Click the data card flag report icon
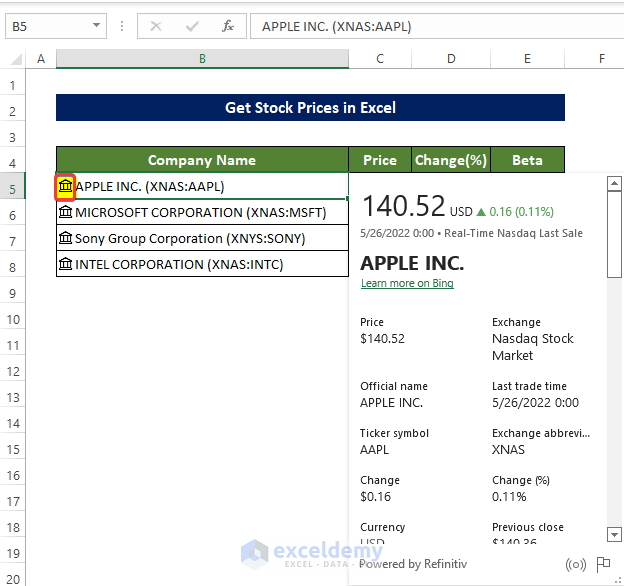 603,564
